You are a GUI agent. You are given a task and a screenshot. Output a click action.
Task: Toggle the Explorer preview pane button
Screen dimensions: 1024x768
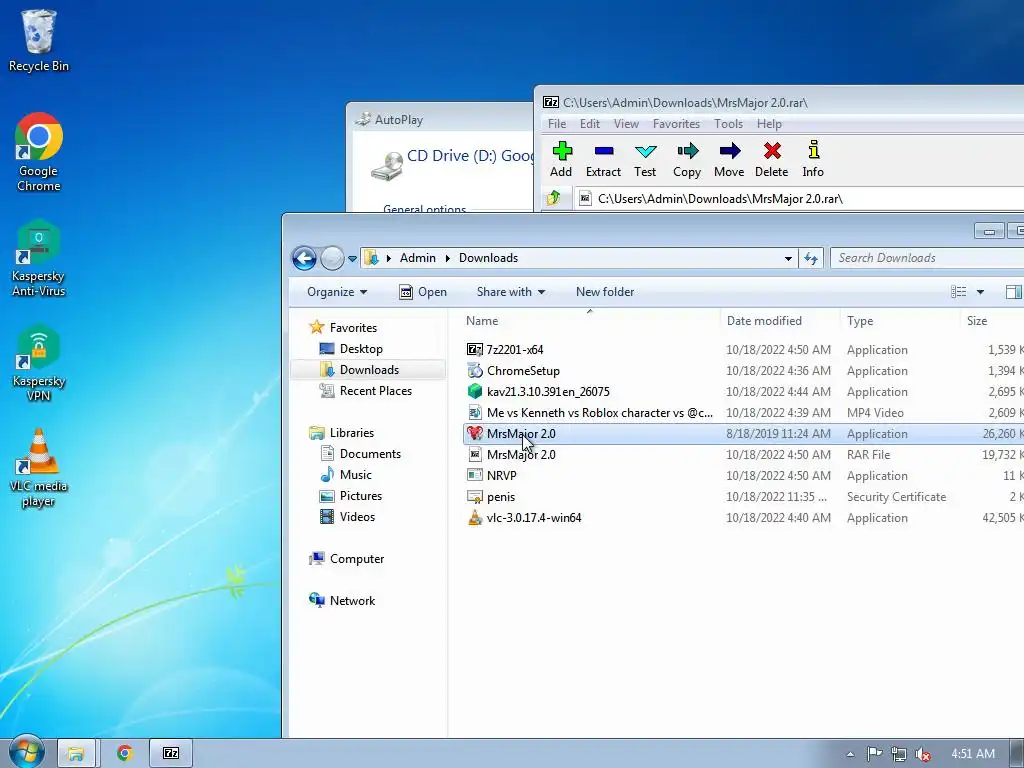pos(1014,292)
